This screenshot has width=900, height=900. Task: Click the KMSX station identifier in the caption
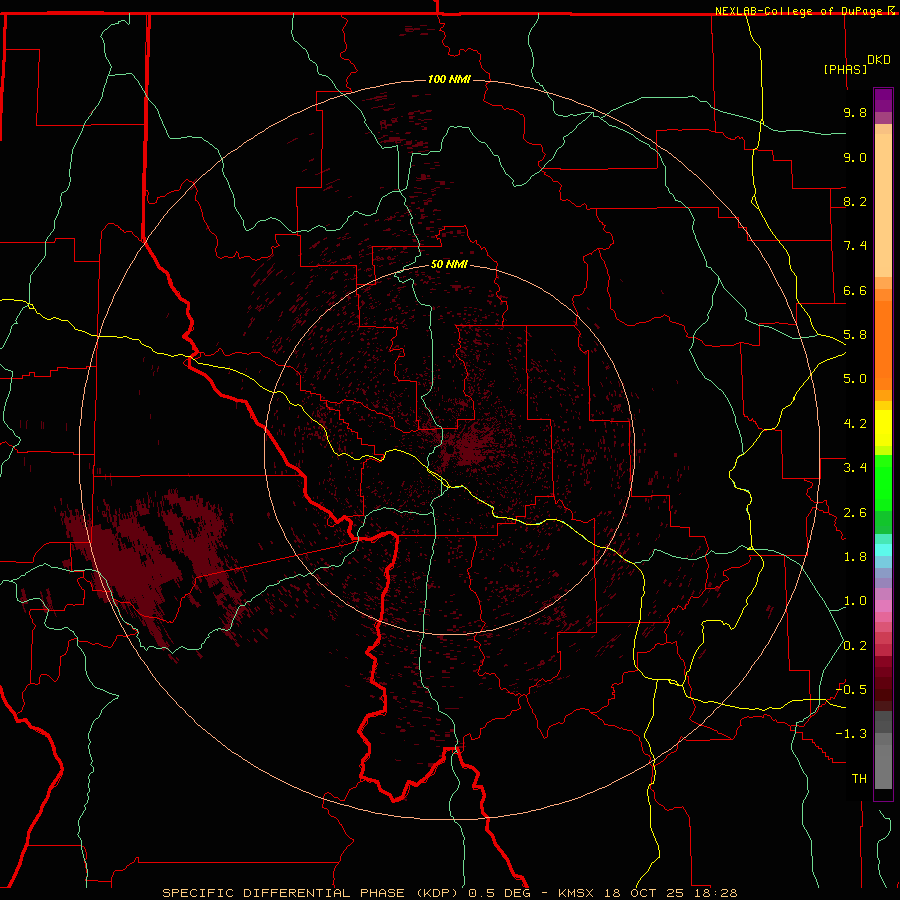(x=576, y=893)
